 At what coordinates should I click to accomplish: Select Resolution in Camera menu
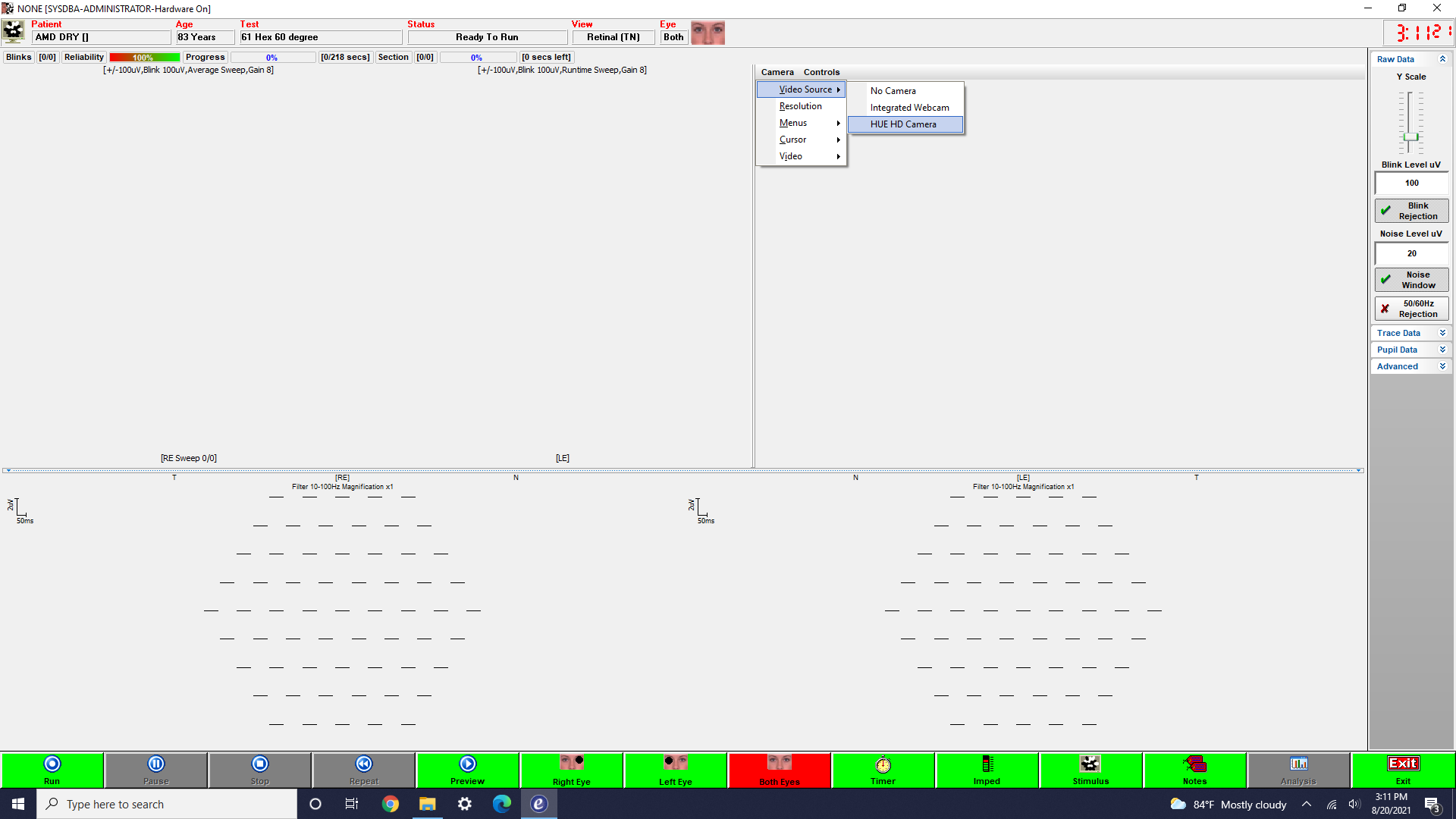pyautogui.click(x=800, y=106)
